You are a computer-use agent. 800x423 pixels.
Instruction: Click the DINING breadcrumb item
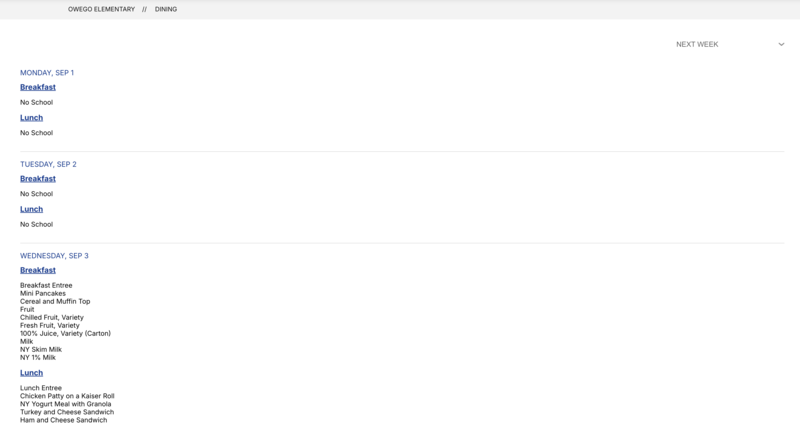(x=166, y=9)
